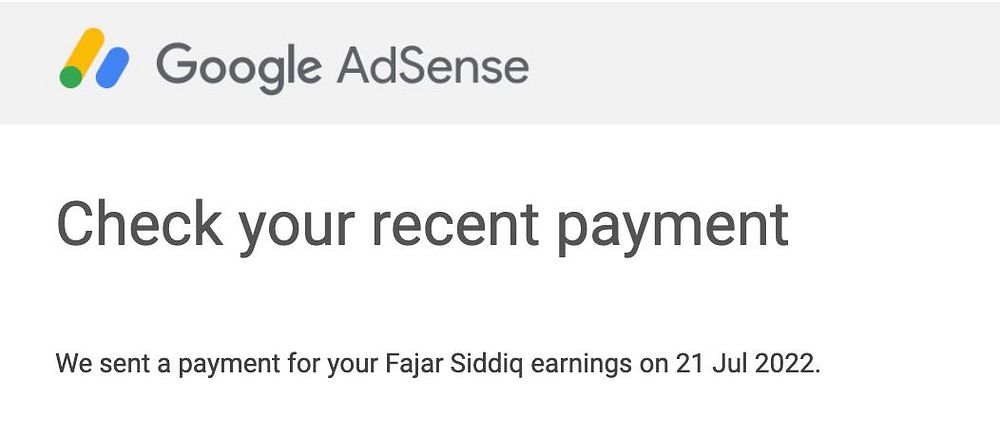Click the Google AdSense logo icon

pyautogui.click(x=94, y=58)
